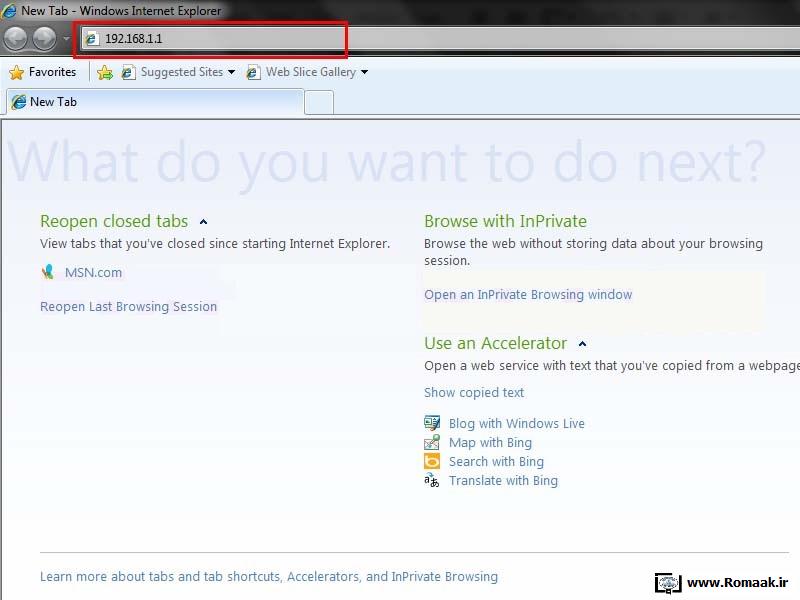Click the Reopen closed tabs heading
The height and width of the screenshot is (600, 800).
114,221
